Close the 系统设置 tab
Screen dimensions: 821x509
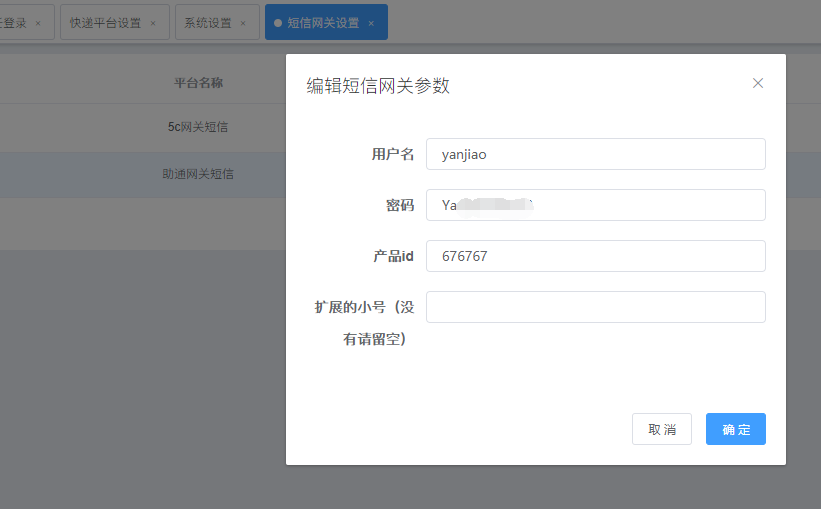click(x=243, y=23)
